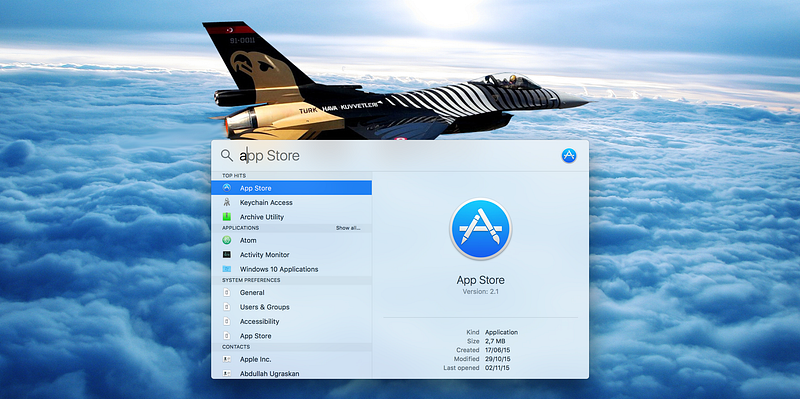The image size is (800, 399).
Task: Open Activity Monitor result
Action: pos(291,254)
